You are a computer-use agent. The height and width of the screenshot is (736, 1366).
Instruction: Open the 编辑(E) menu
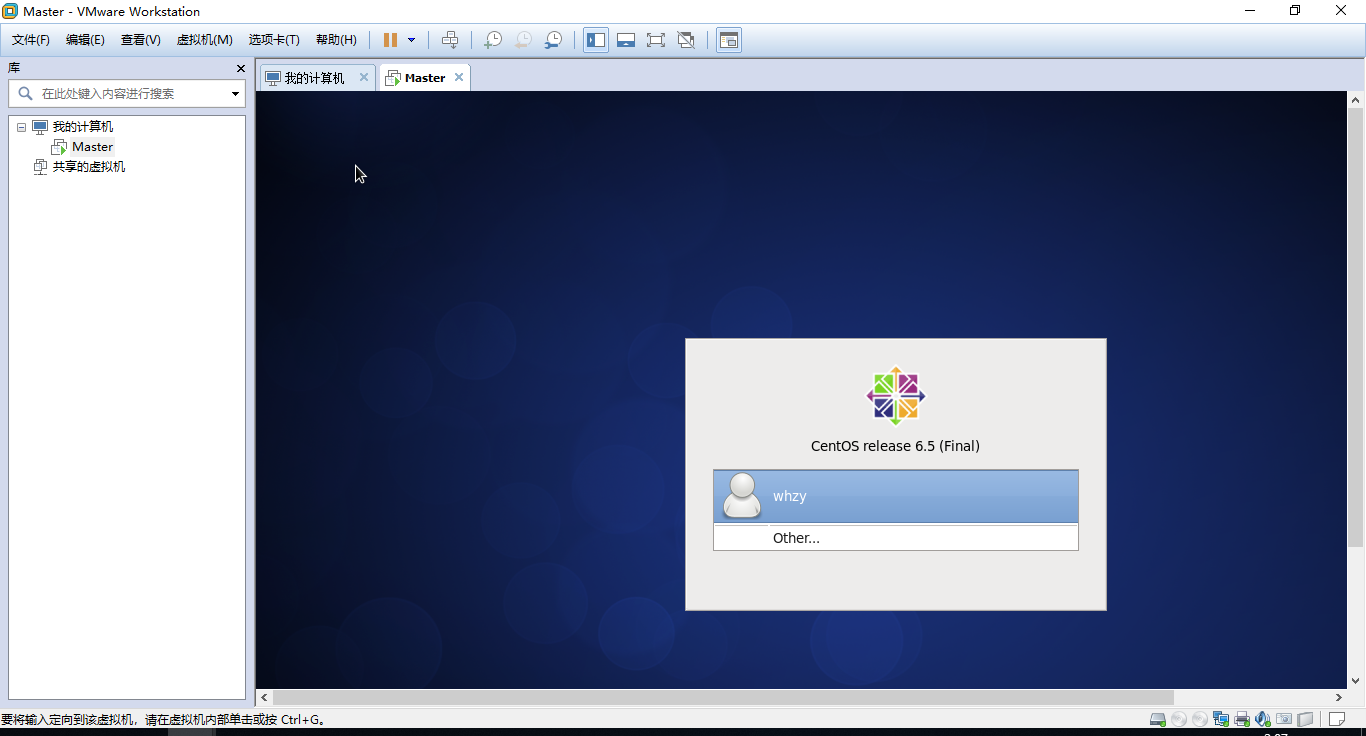(x=85, y=40)
